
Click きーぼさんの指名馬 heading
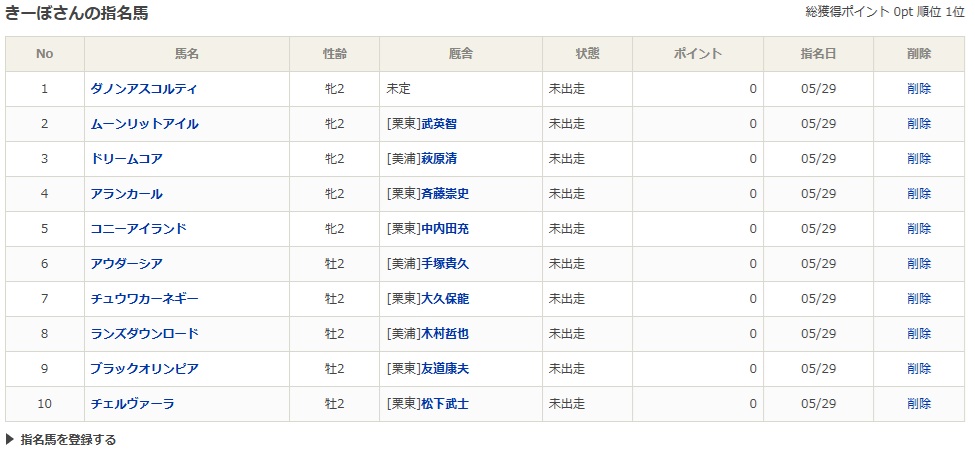77,13
